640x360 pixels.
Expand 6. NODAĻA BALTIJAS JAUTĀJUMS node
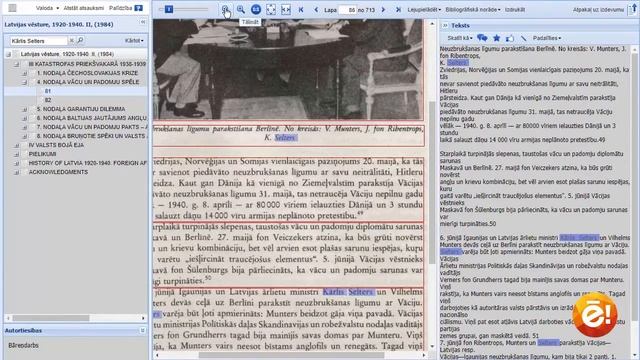pos(24,118)
